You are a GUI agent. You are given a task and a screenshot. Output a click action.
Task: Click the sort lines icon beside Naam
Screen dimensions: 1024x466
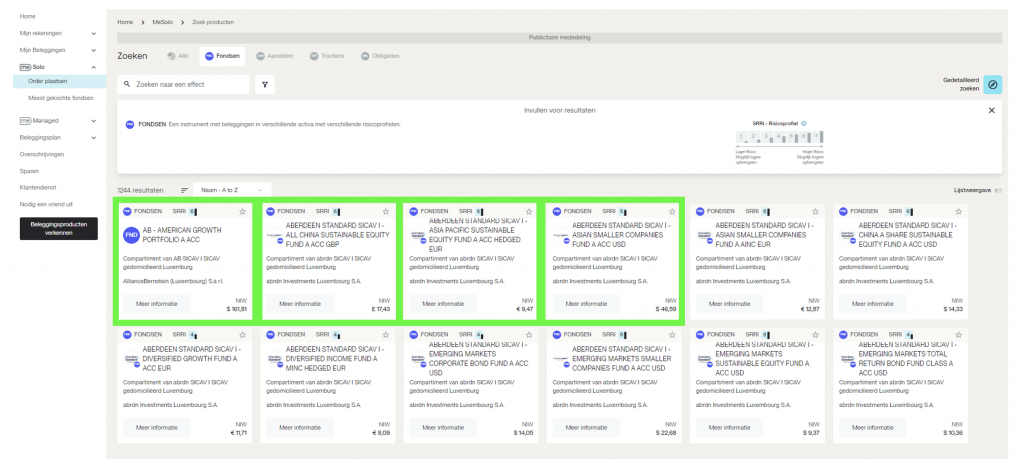[184, 190]
